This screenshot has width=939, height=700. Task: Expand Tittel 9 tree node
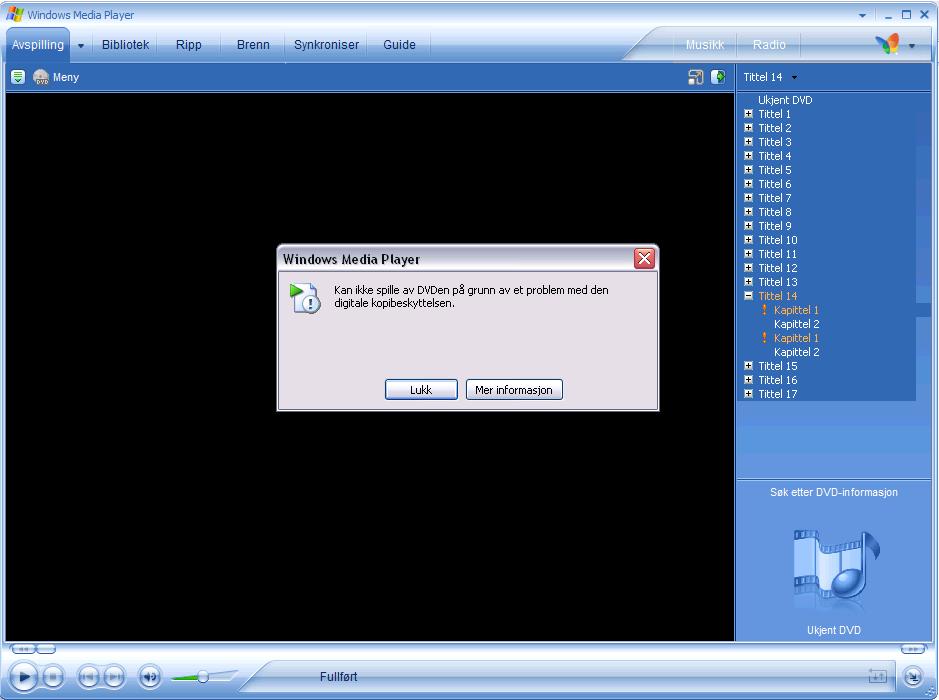[748, 226]
